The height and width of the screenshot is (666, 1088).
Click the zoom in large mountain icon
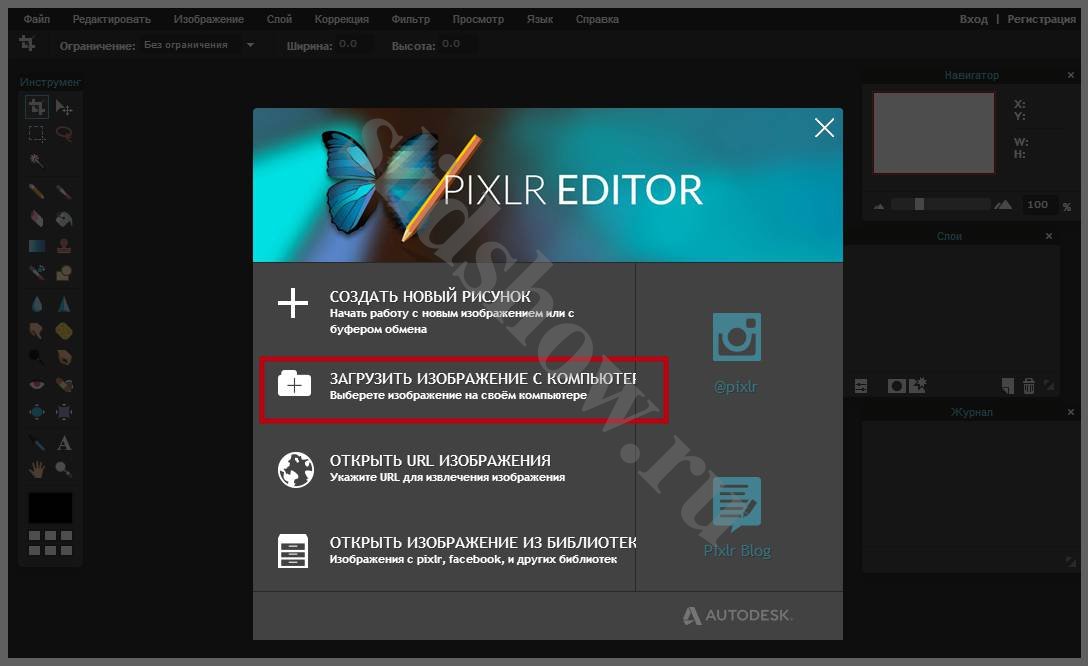point(1003,204)
